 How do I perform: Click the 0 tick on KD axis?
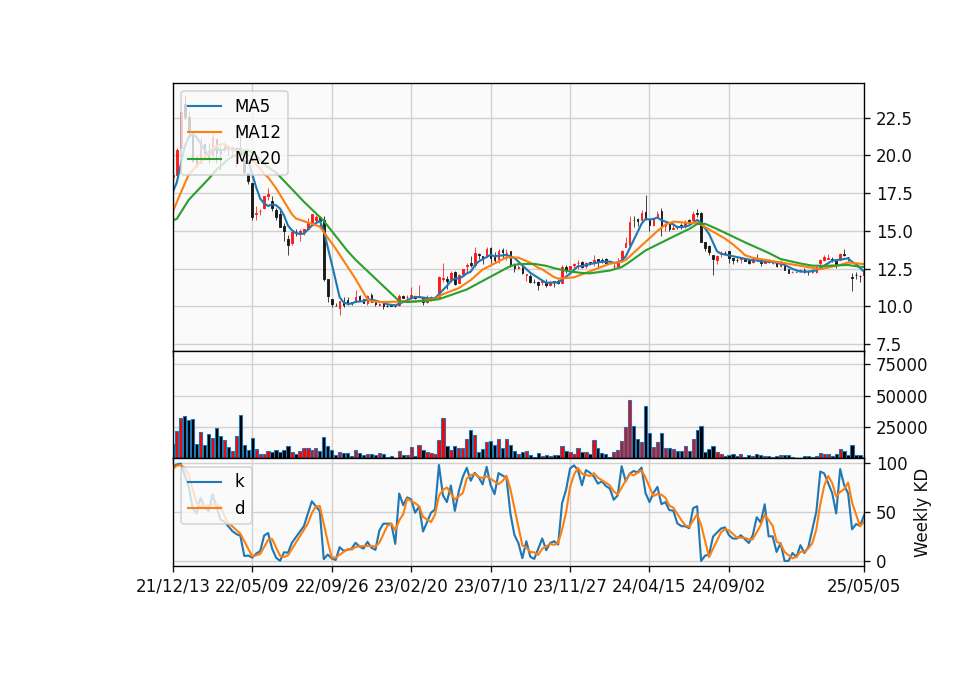tap(882, 561)
